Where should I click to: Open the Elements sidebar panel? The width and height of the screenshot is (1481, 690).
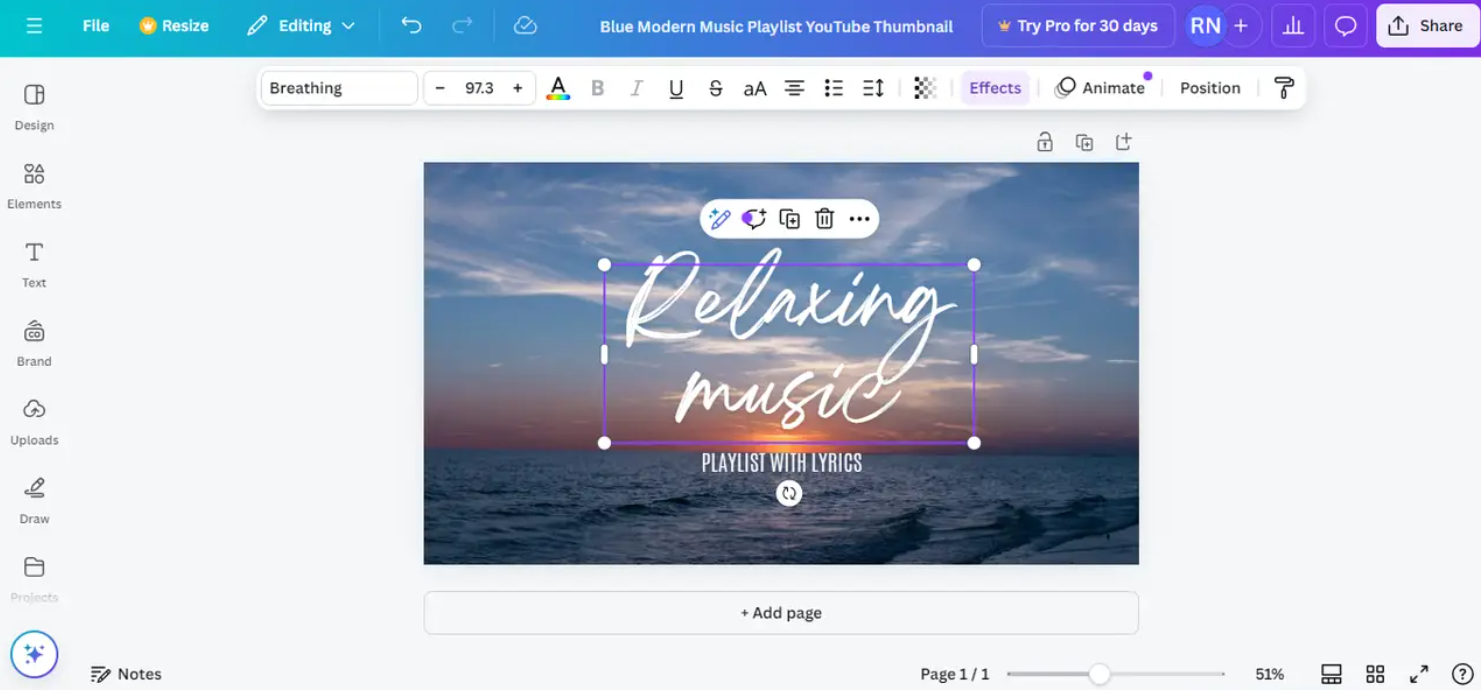click(x=34, y=186)
